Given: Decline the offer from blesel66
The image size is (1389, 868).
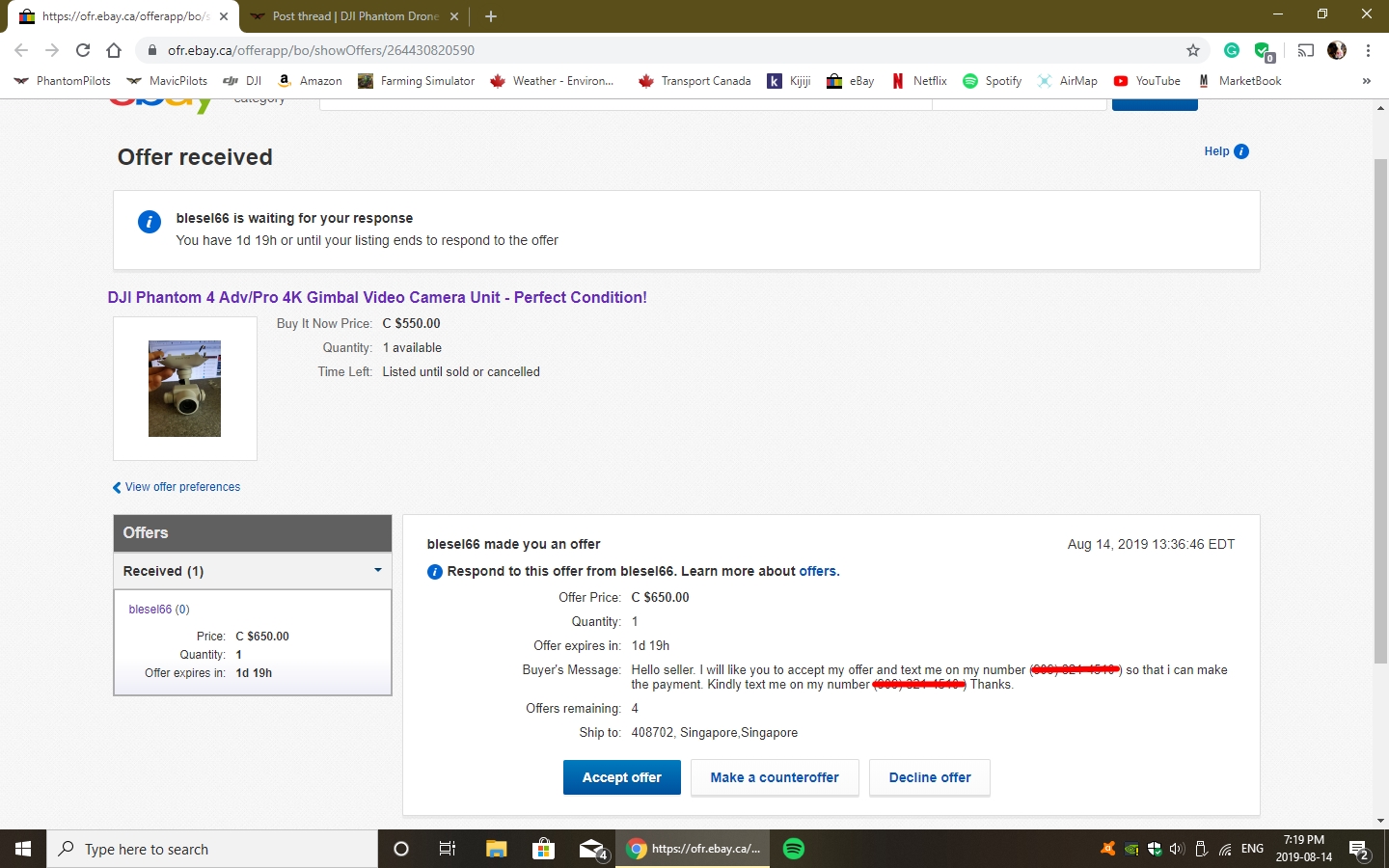Looking at the screenshot, I should coord(930,777).
